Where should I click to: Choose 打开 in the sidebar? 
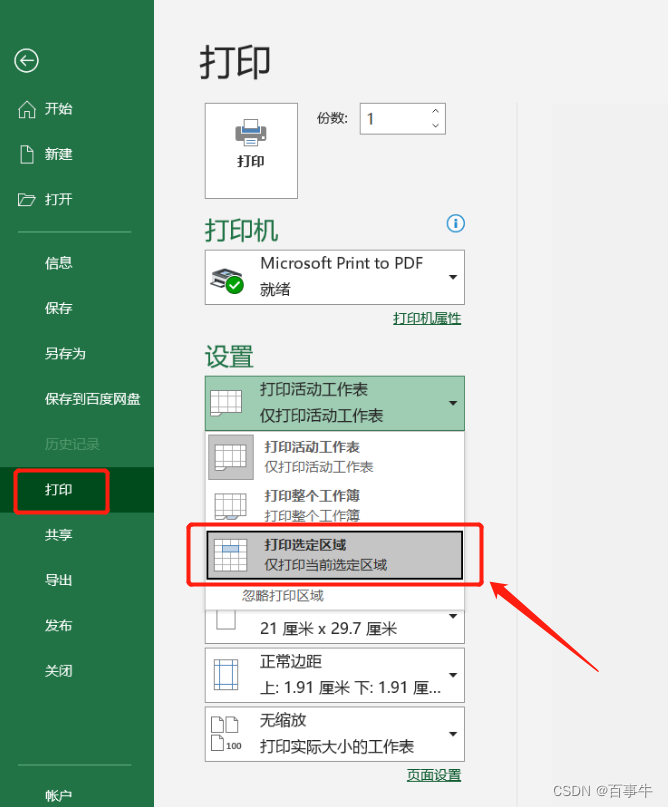pyautogui.click(x=58, y=199)
